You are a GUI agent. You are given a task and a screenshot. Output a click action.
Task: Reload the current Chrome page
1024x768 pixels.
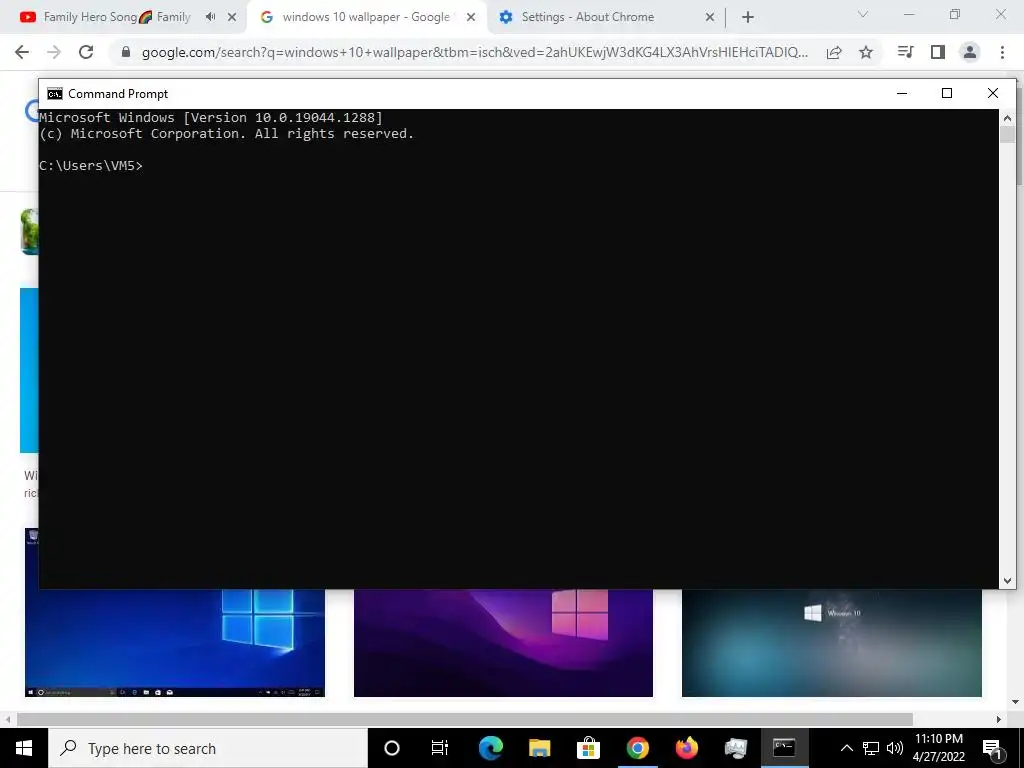86,52
